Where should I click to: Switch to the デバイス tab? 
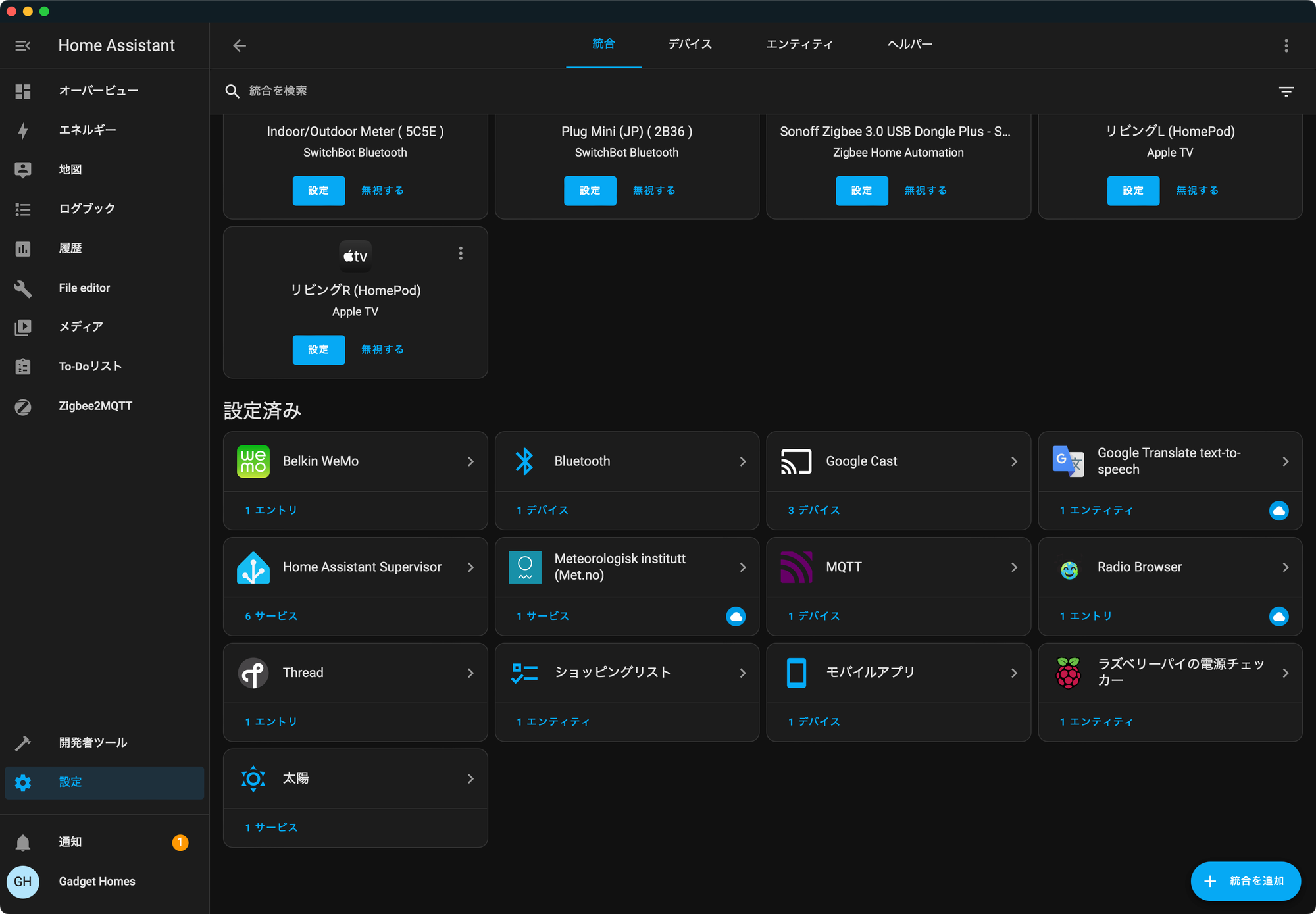tap(690, 44)
